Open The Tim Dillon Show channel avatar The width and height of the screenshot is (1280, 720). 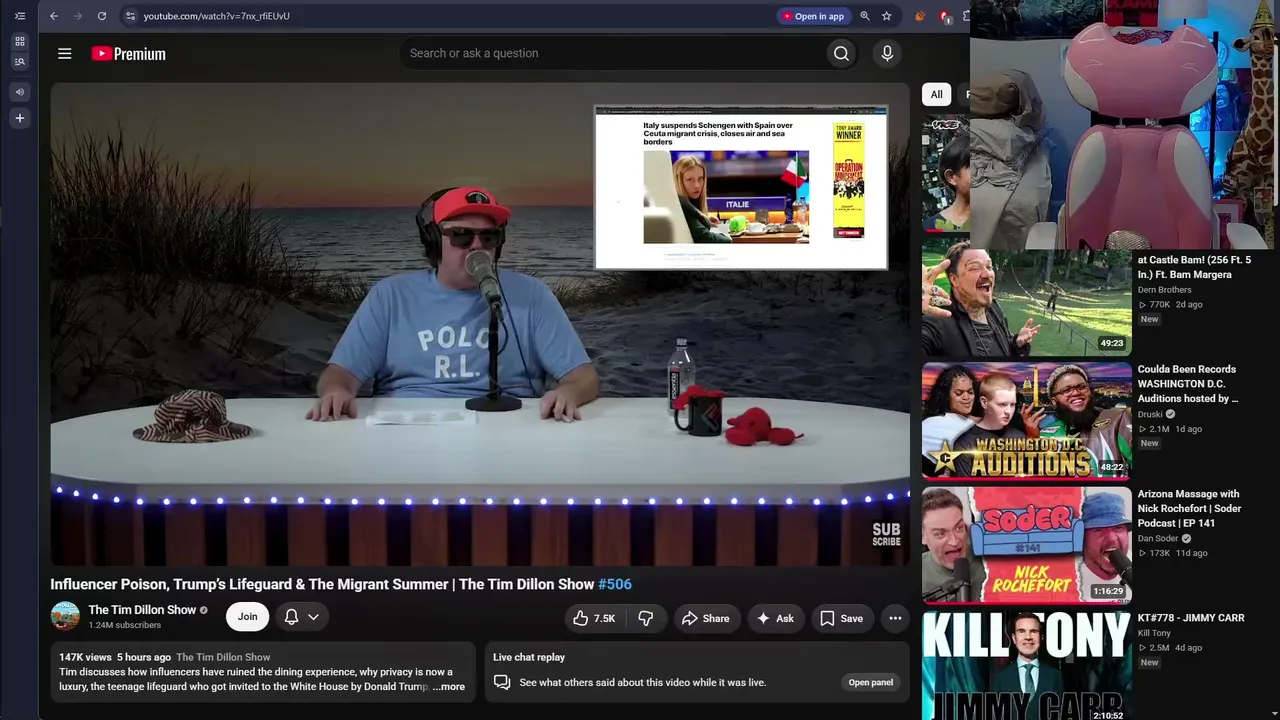[65, 616]
